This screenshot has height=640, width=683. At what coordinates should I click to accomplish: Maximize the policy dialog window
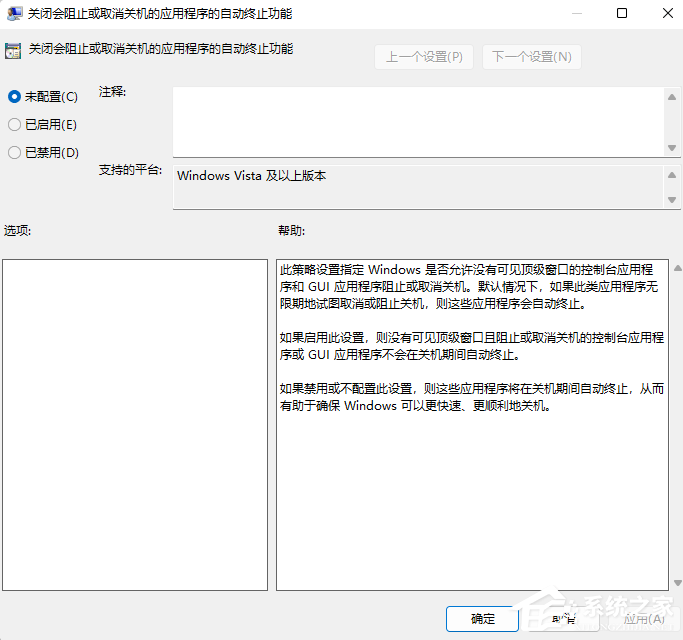coord(622,14)
